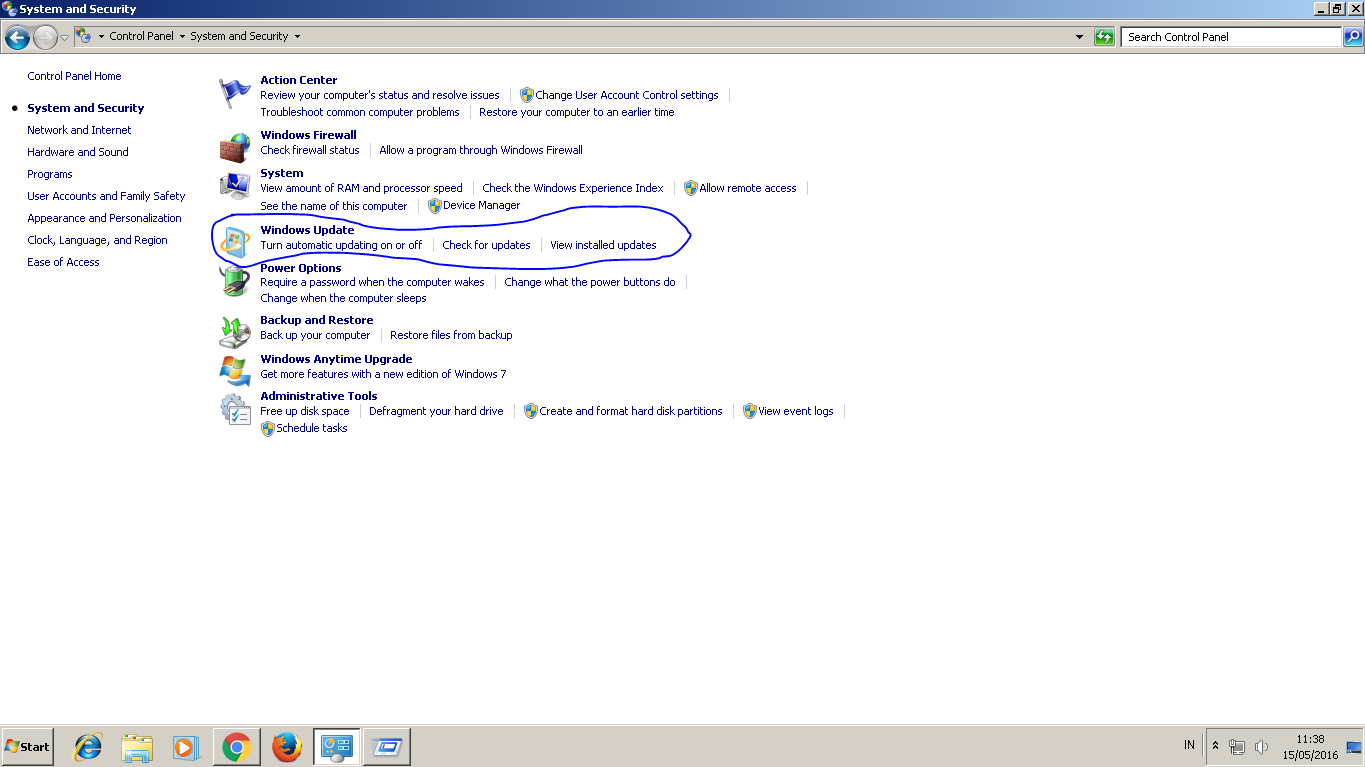Select Control Panel Home in sidebar
Viewport: 1365px width, 767px height.
point(74,76)
